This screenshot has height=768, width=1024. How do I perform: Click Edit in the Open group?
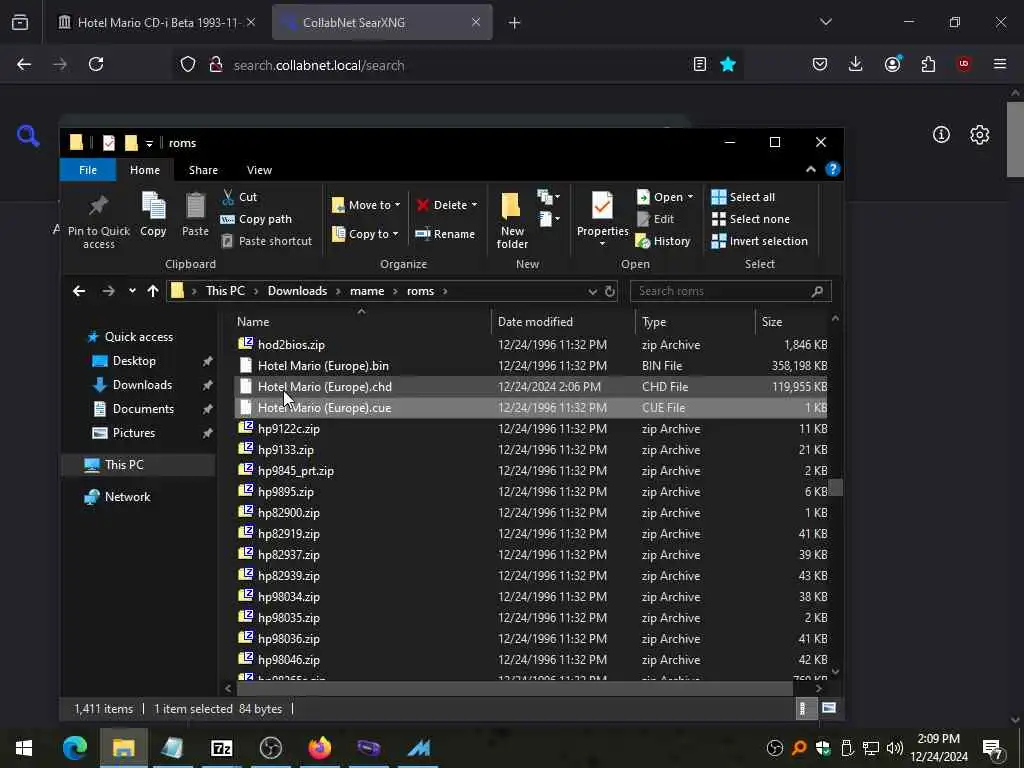(655, 219)
